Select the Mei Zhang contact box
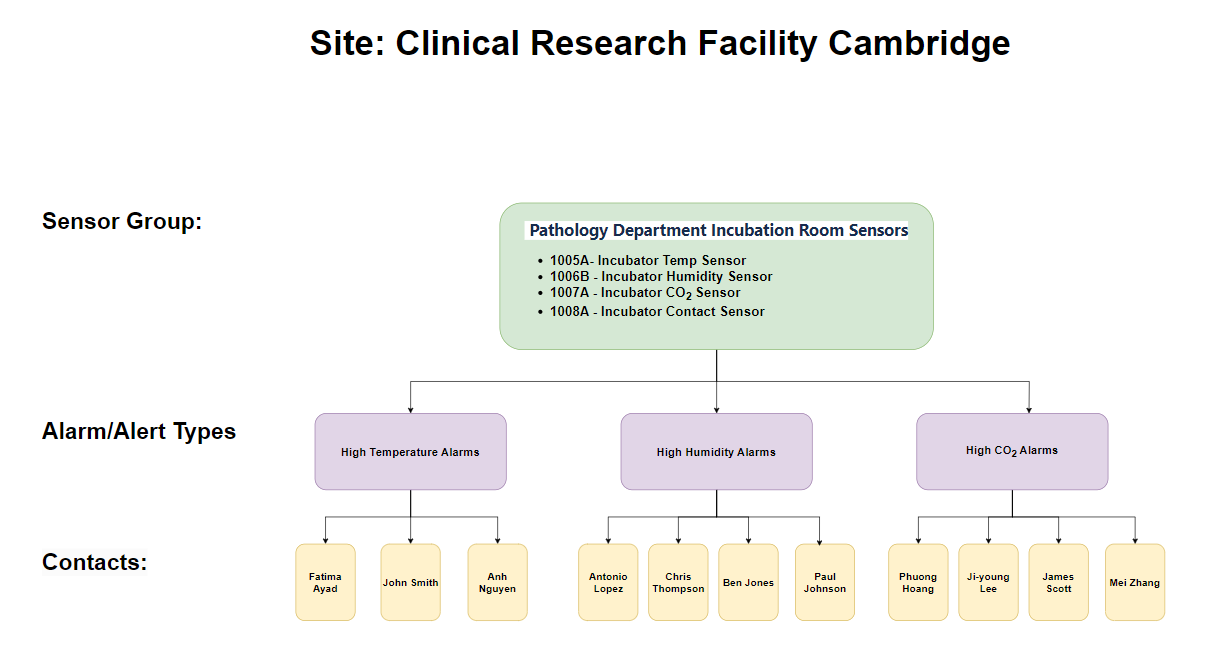Image resolution: width=1231 pixels, height=651 pixels. [1135, 582]
